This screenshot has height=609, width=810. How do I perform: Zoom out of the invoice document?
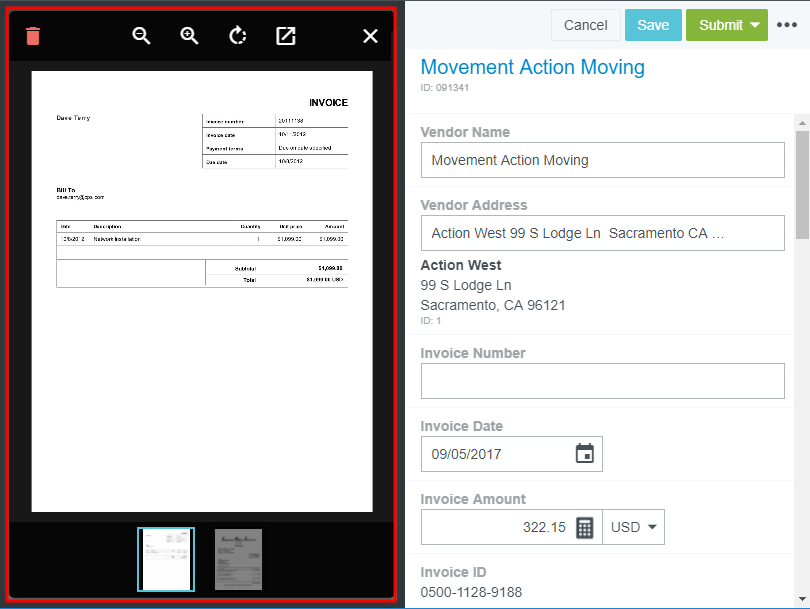tap(142, 36)
